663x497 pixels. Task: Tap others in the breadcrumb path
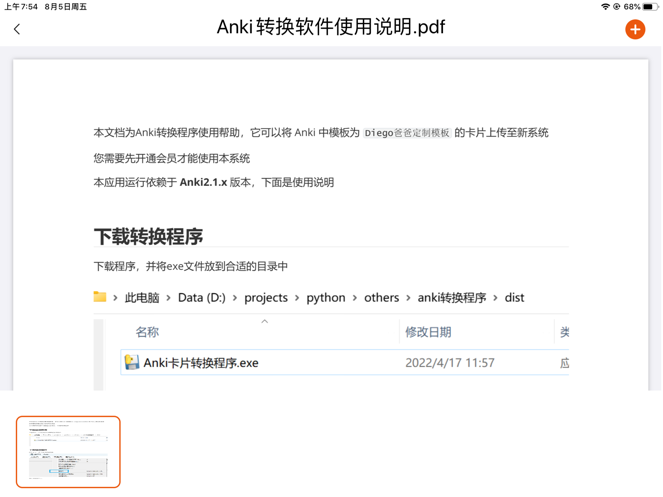(381, 298)
